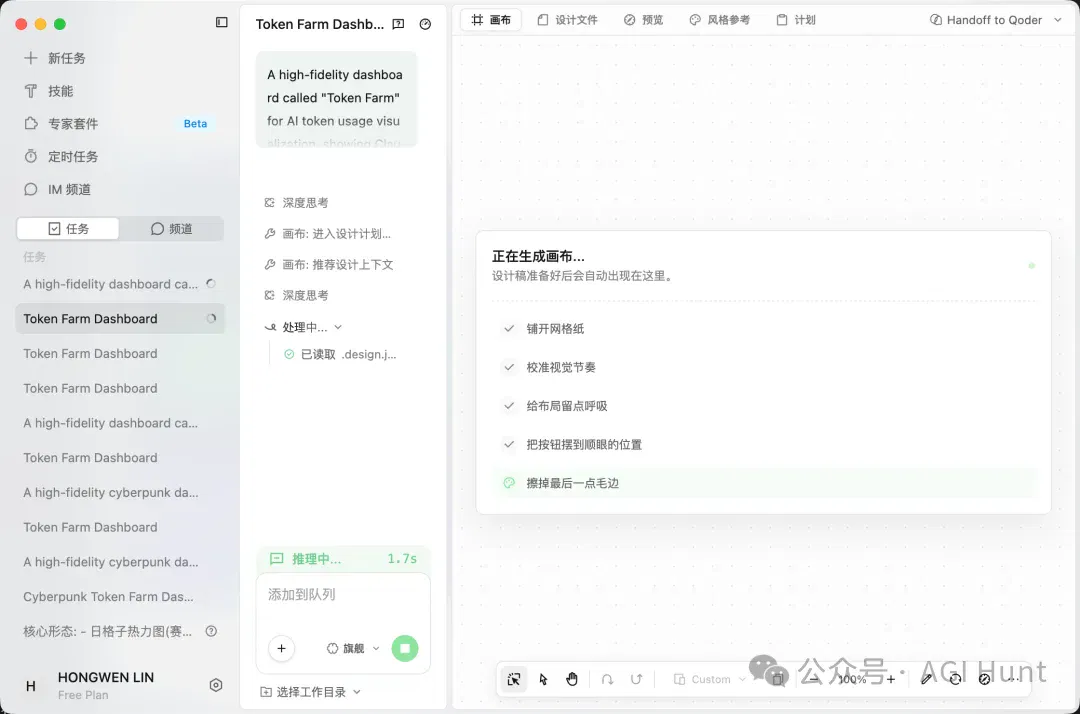This screenshot has width=1080, height=714.
Task: Open the 旗舰 model dropdown
Action: [x=353, y=649]
